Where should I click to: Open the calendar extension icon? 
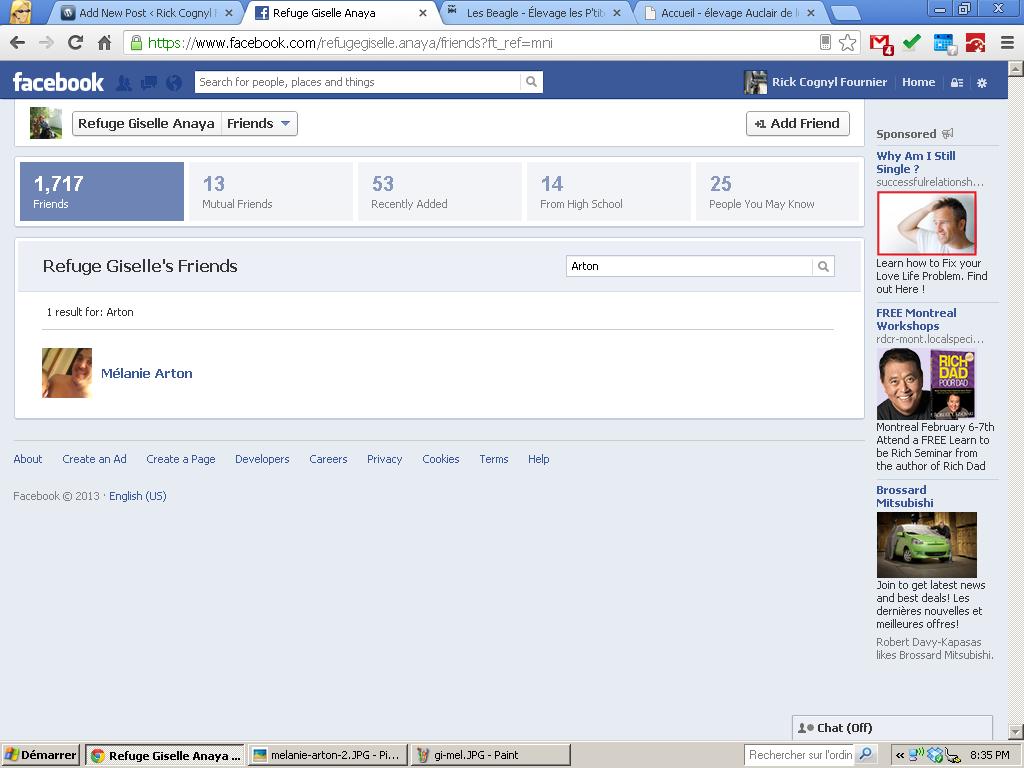click(x=944, y=44)
